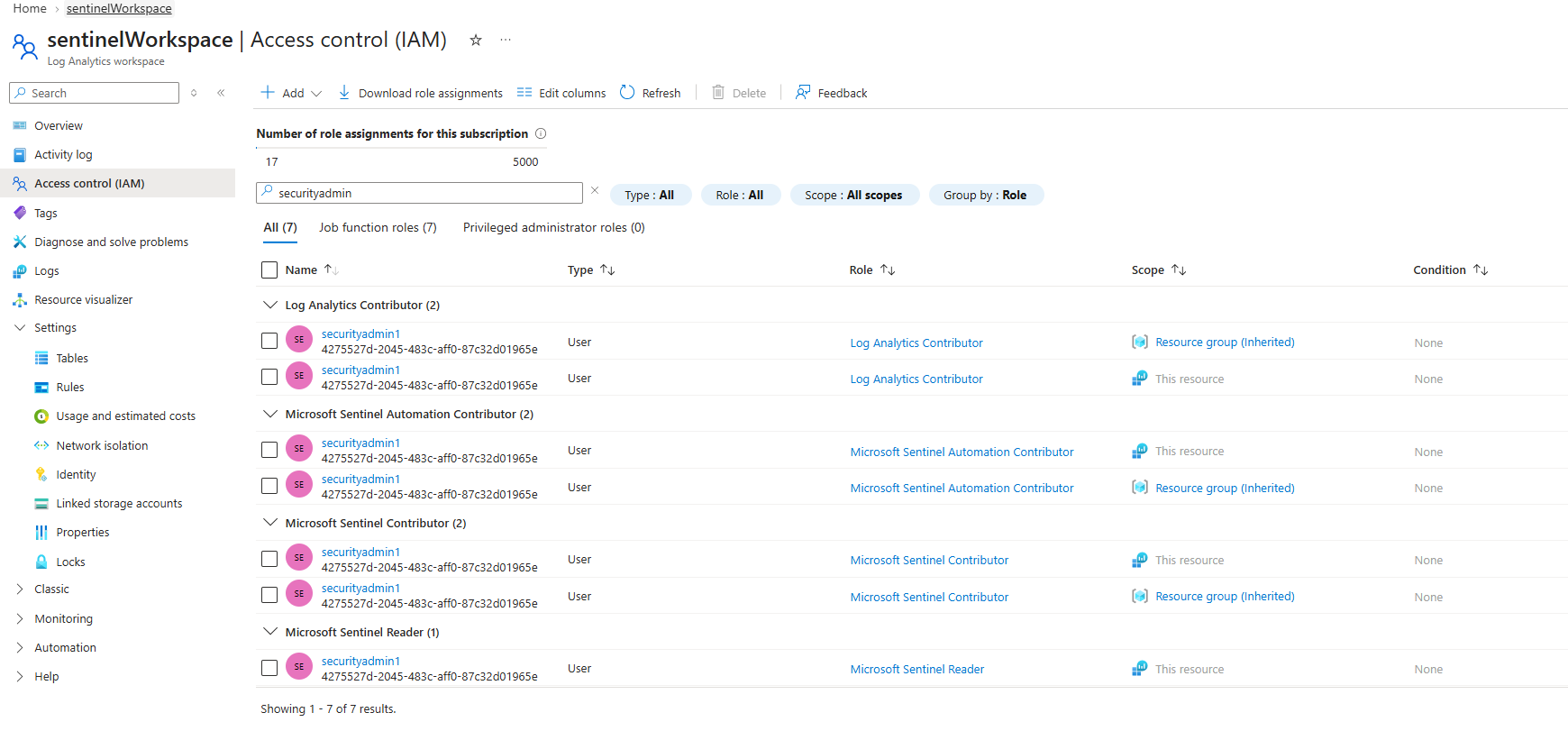The width and height of the screenshot is (1568, 731).
Task: Click the securityadmin role assignment search box
Action: [x=420, y=193]
